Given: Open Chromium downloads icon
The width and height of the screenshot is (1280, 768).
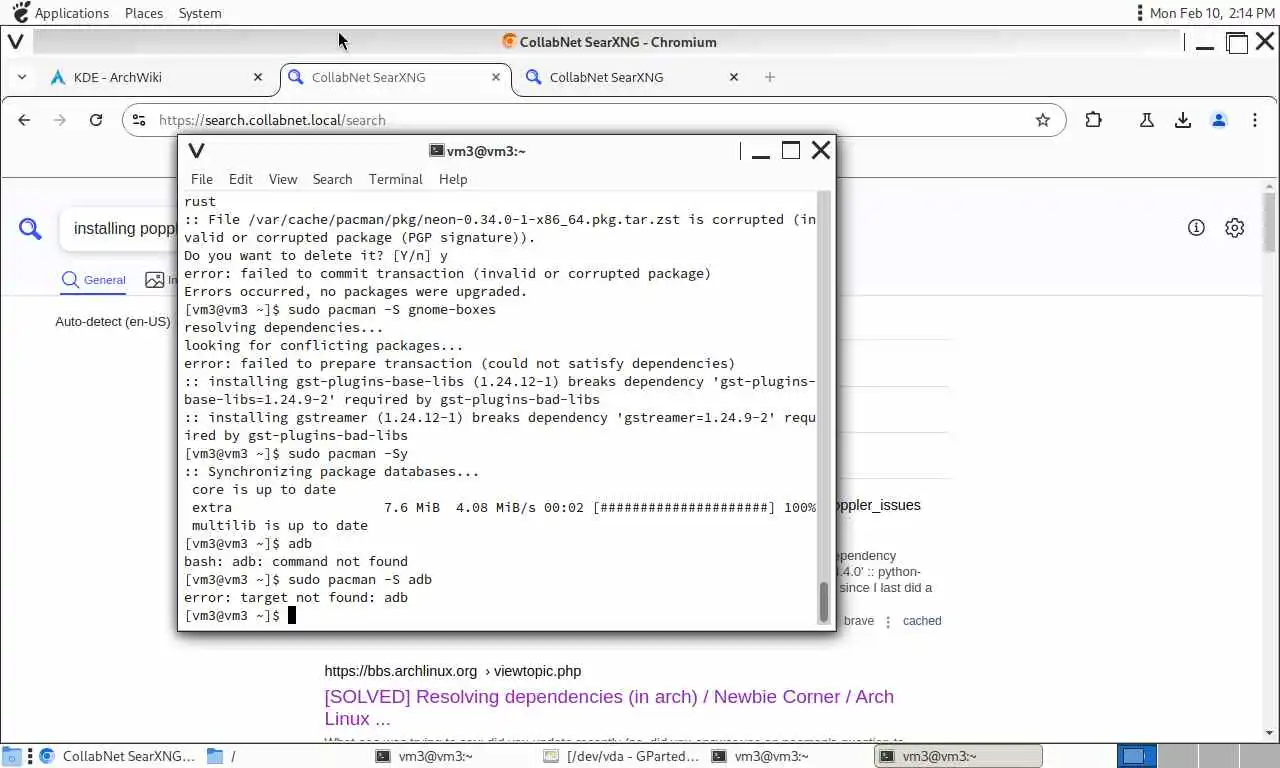Looking at the screenshot, I should point(1183,120).
